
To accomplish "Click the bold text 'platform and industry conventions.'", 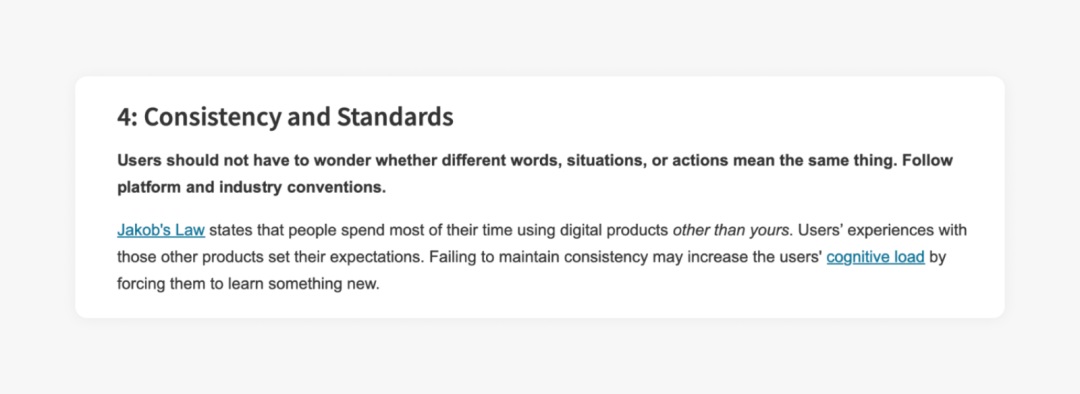I will 251,188.
